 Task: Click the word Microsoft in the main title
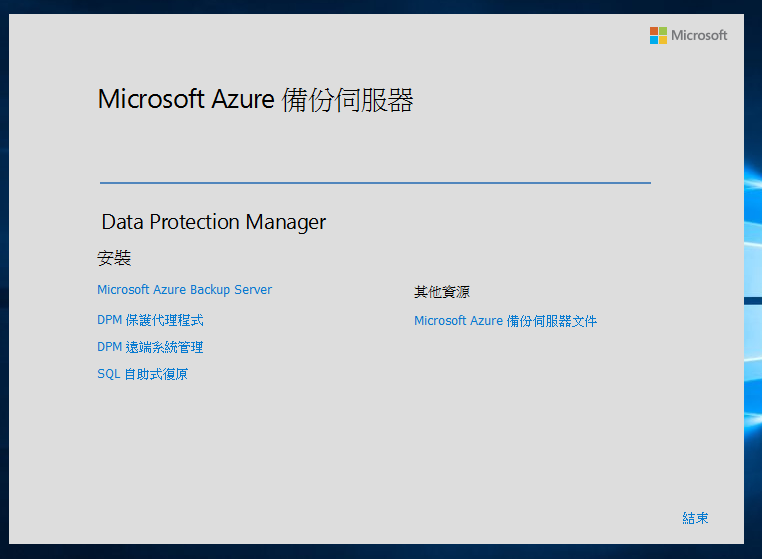coord(151,100)
